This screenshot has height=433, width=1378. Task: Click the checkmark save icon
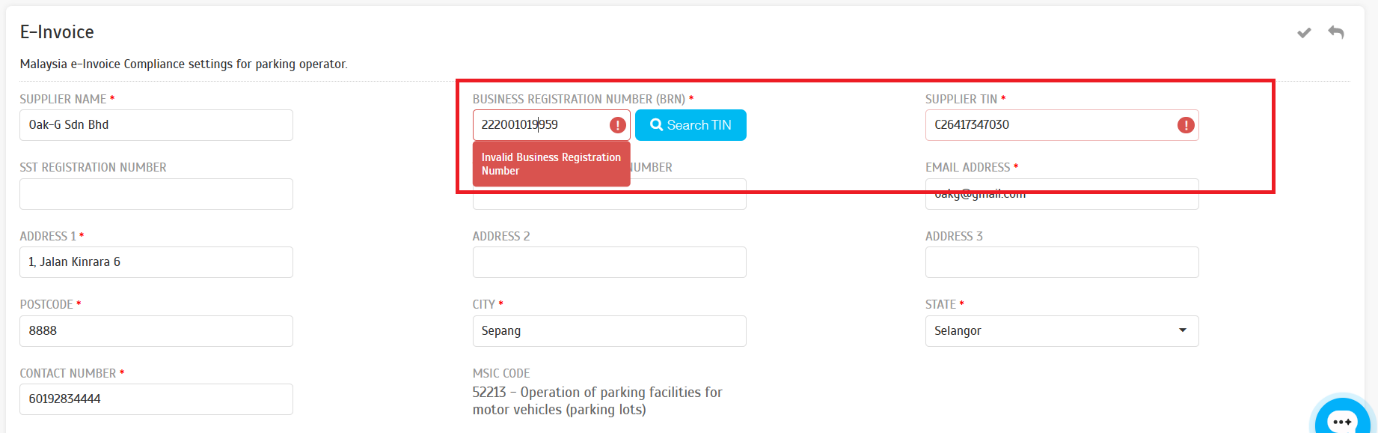pyautogui.click(x=1304, y=33)
